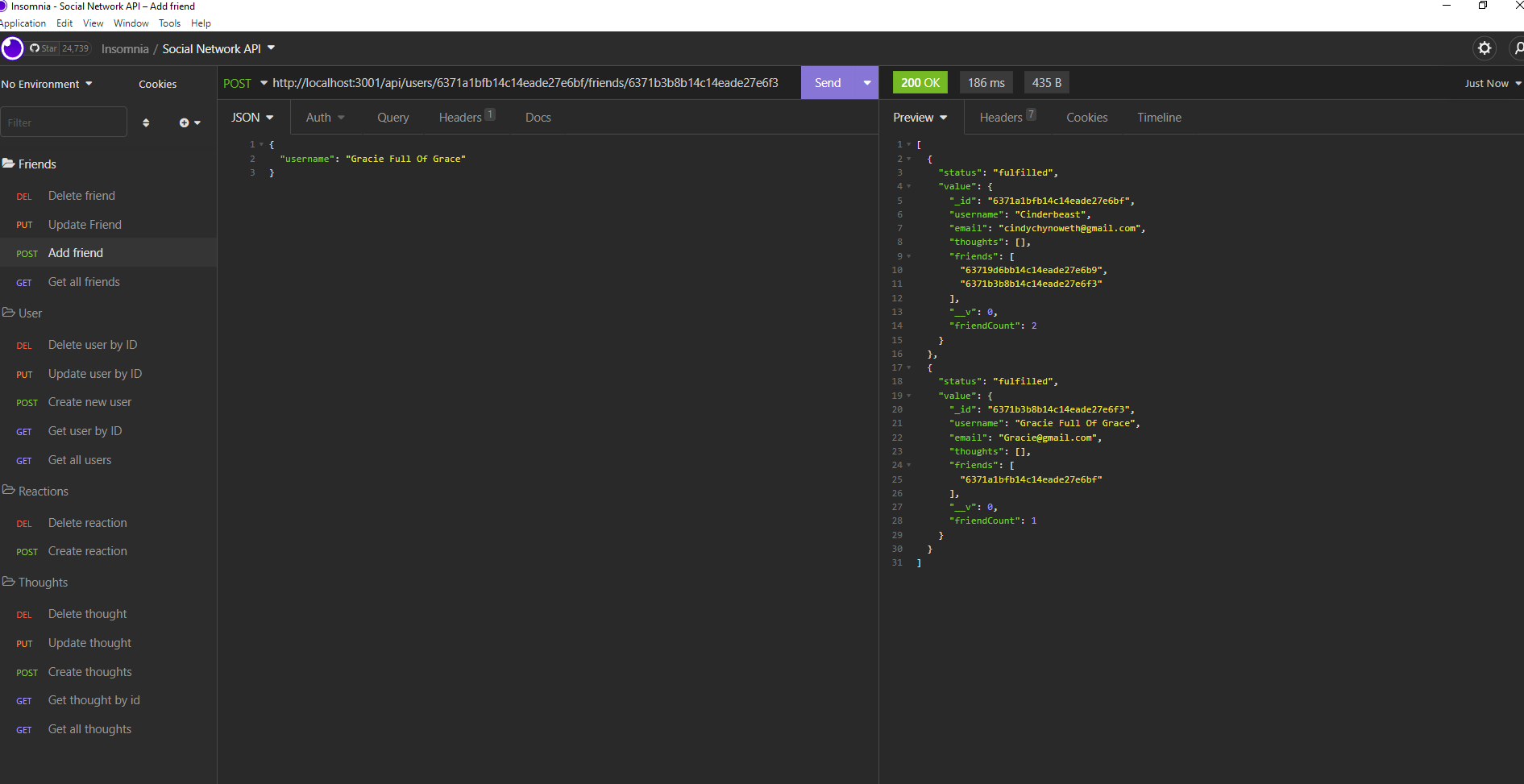
Task: Click the Reactions folder icon
Action: coord(10,491)
